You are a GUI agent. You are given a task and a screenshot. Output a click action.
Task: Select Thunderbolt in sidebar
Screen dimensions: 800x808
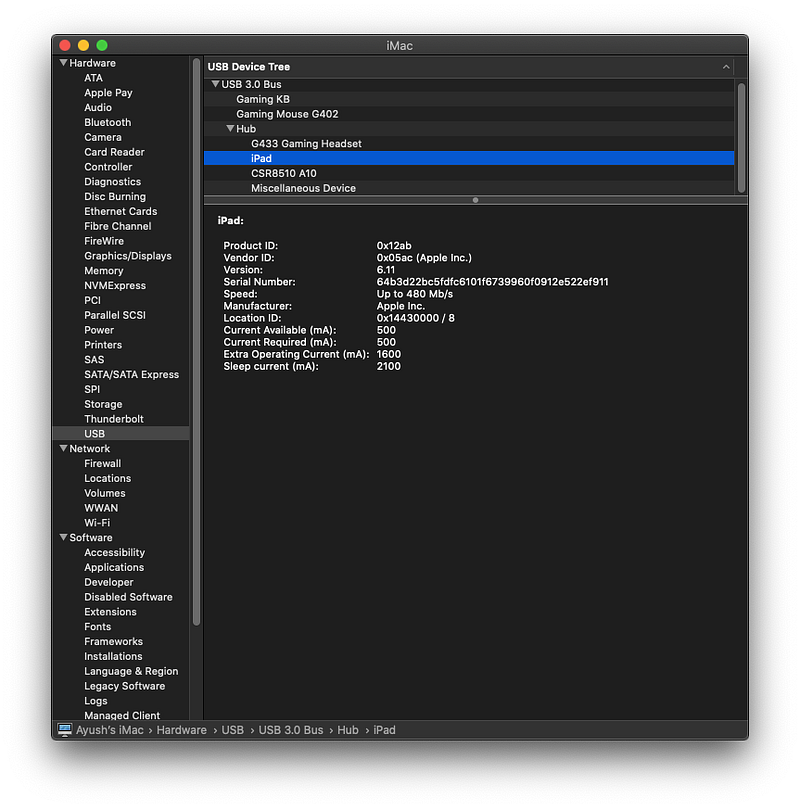point(114,419)
